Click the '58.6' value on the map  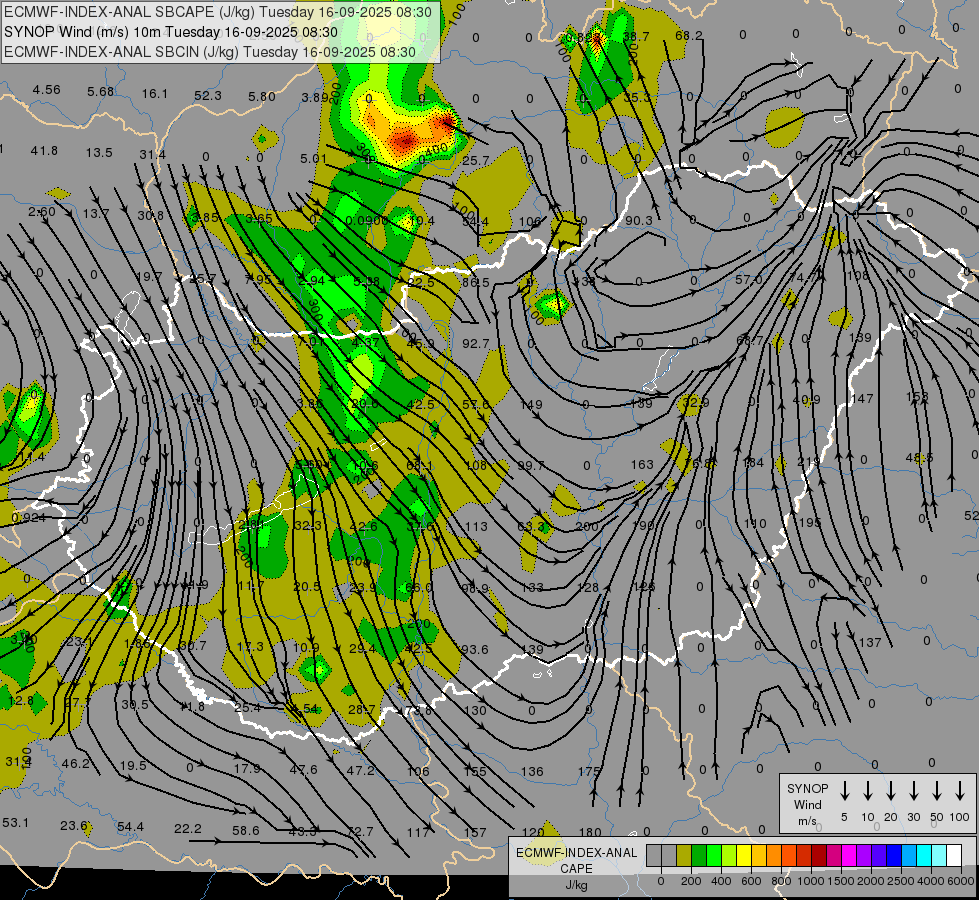[245, 830]
